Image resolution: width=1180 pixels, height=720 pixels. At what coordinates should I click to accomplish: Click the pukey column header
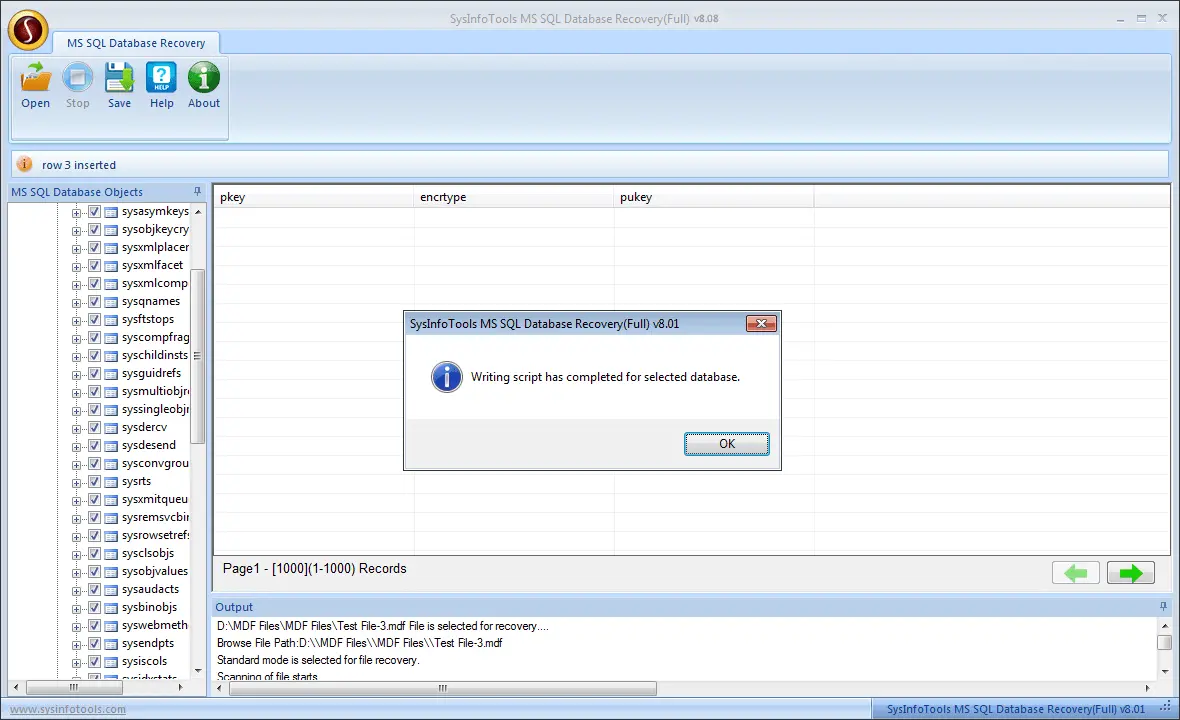713,197
